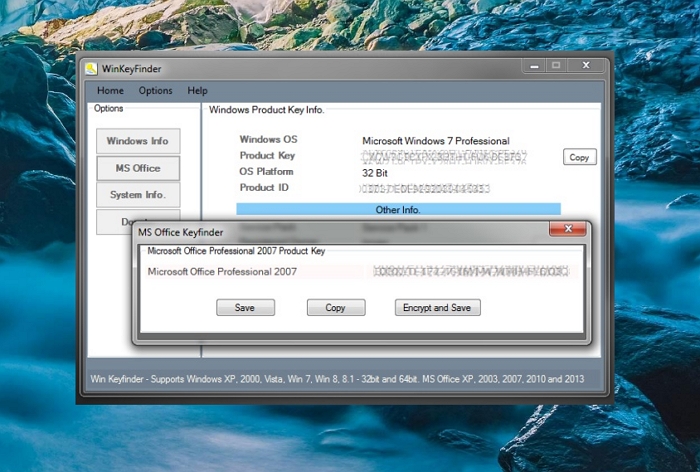
Task: Select the MS Office button in sidebar
Action: (x=138, y=168)
